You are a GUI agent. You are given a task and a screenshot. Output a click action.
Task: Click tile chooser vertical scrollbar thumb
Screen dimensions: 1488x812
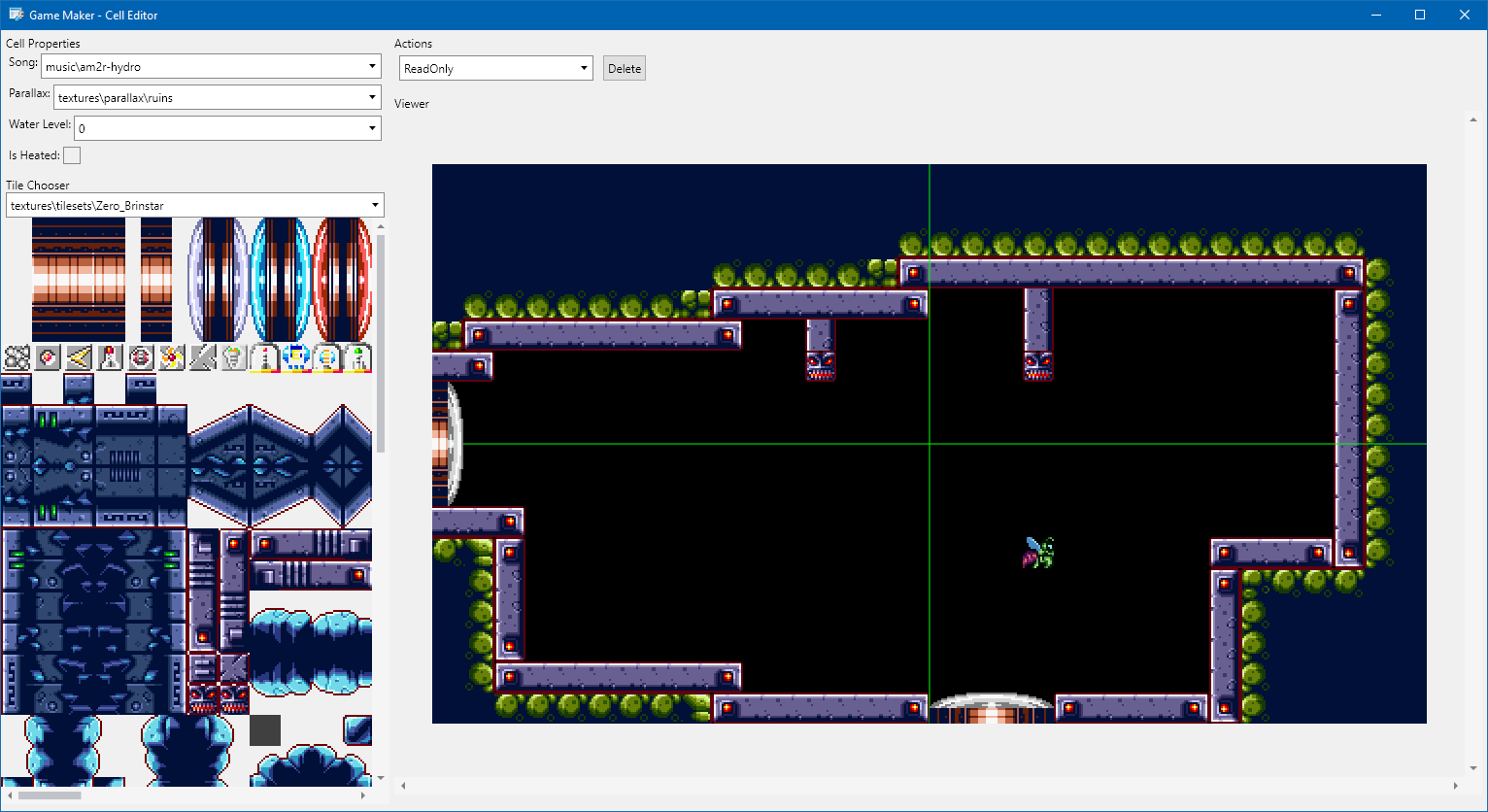381,344
